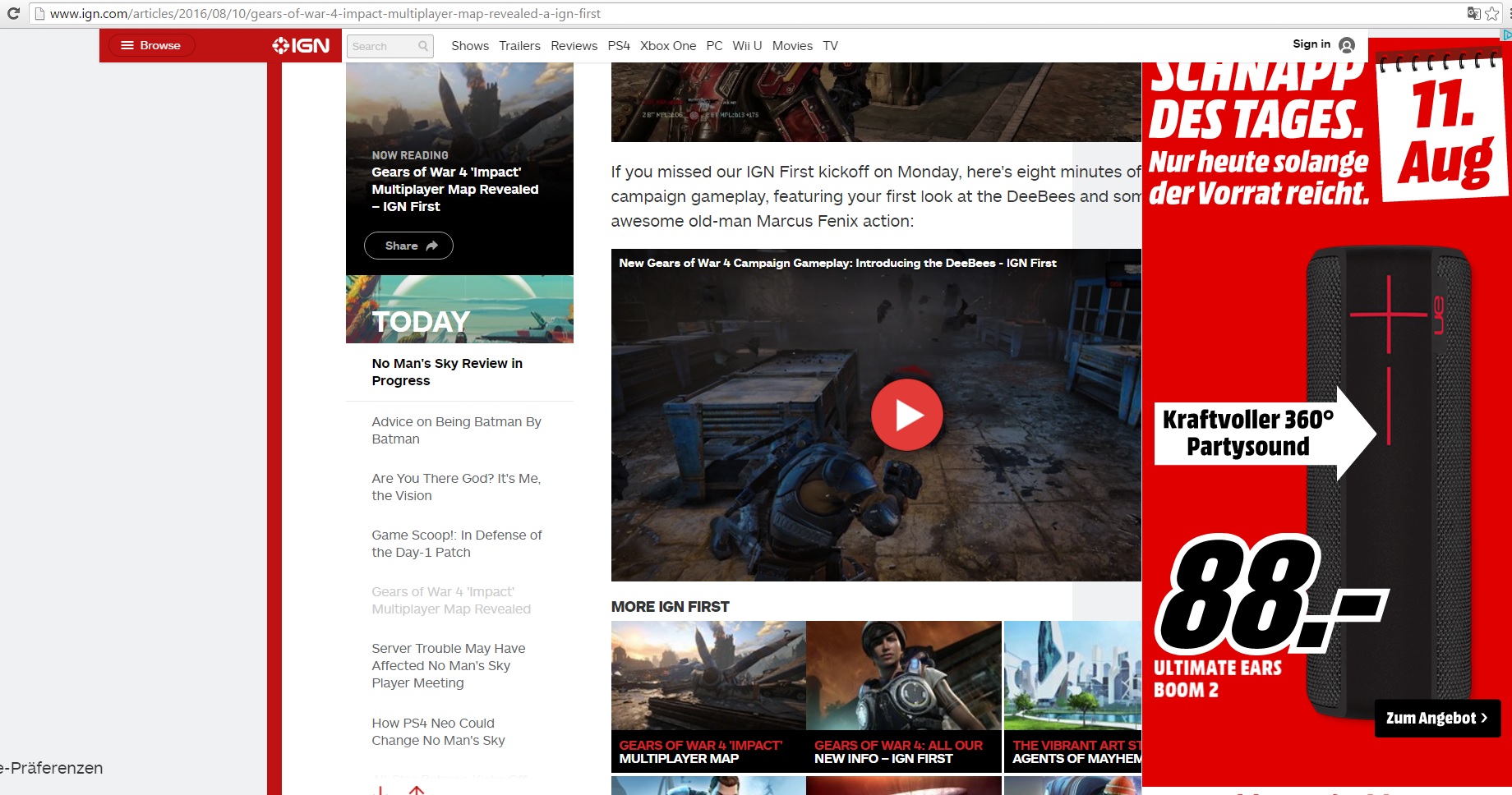Open the AdChoices icon on the advertisement

point(1506,34)
